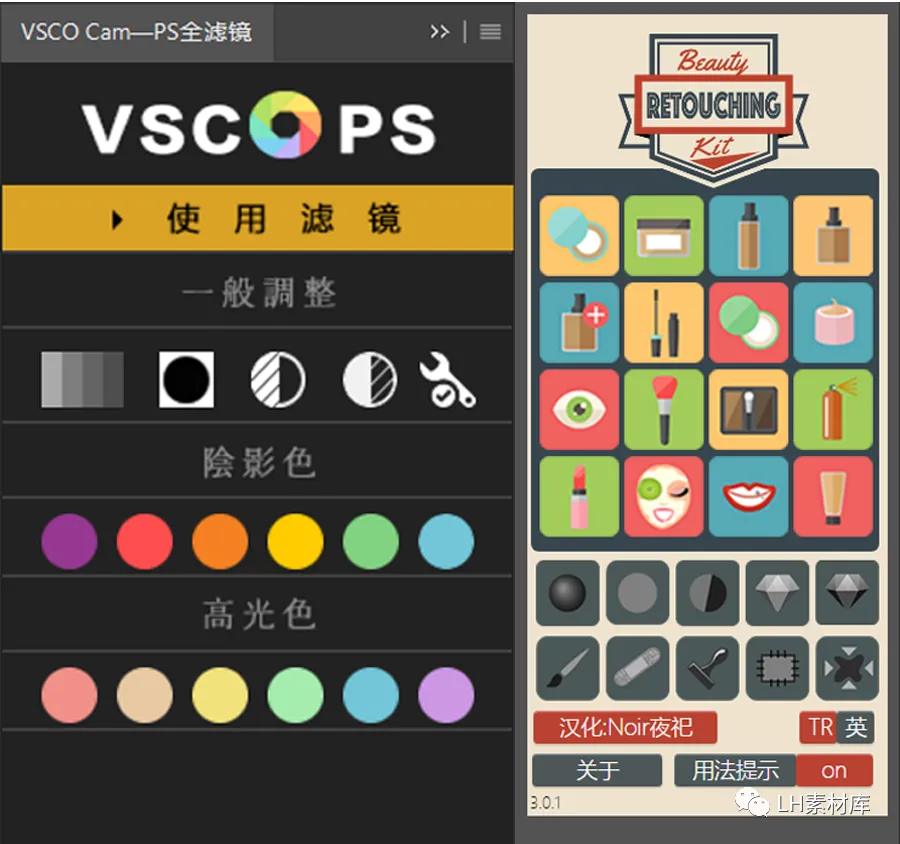Click the cosmetic tube icon on red
The width and height of the screenshot is (900, 844).
click(x=833, y=497)
